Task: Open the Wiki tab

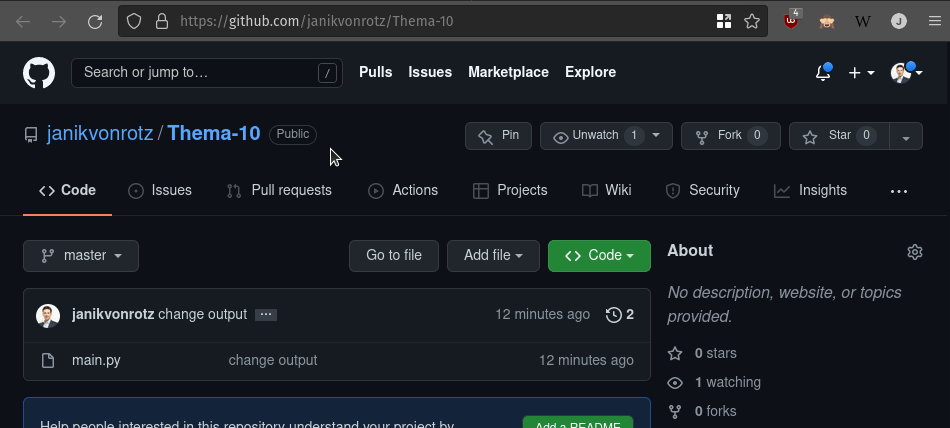Action: click(606, 190)
